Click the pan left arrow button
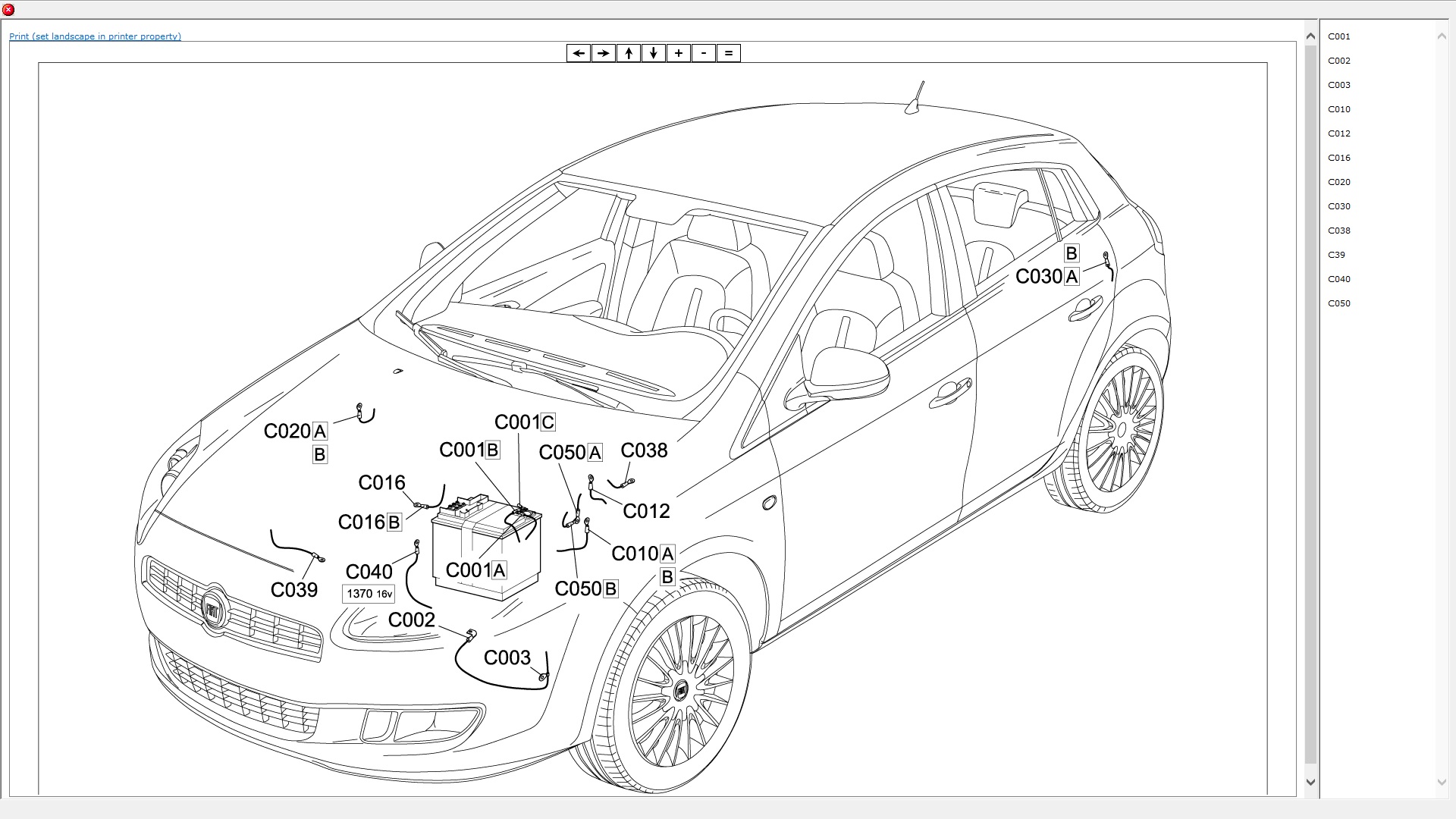The image size is (1456, 819). coord(579,53)
